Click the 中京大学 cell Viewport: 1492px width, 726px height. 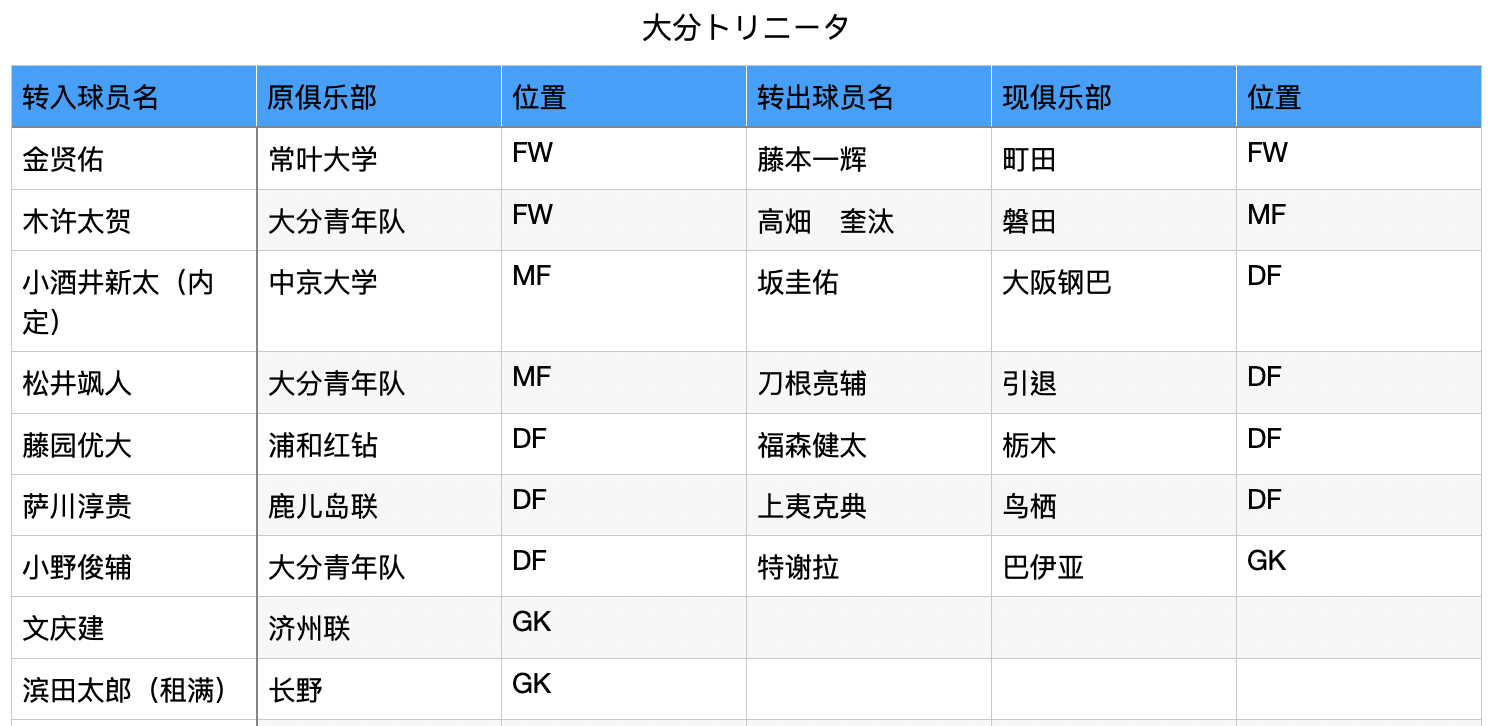coord(379,301)
